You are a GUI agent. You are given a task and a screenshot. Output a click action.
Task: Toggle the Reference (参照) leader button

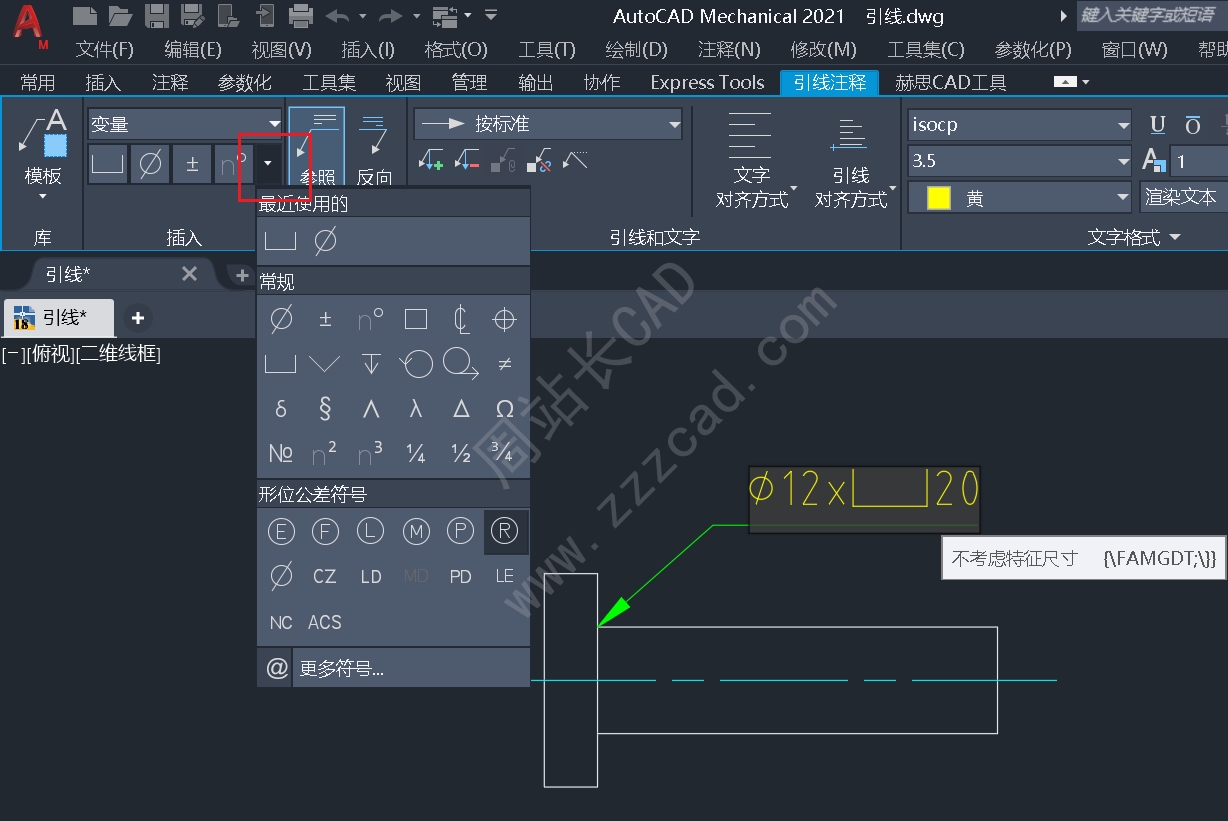[x=317, y=147]
